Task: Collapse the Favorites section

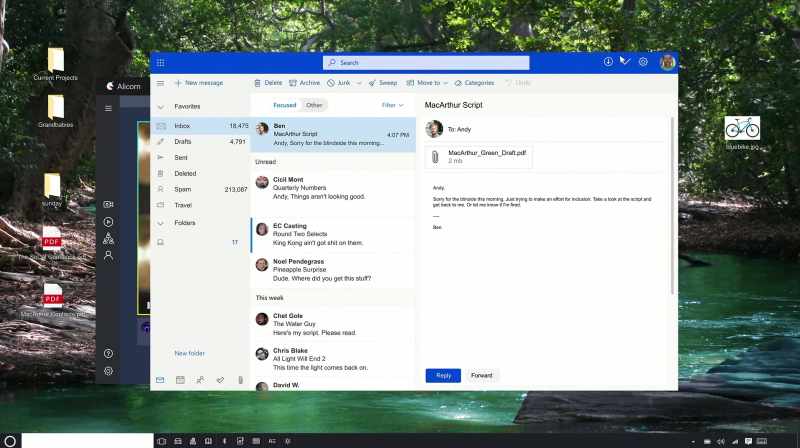Action: [x=161, y=107]
